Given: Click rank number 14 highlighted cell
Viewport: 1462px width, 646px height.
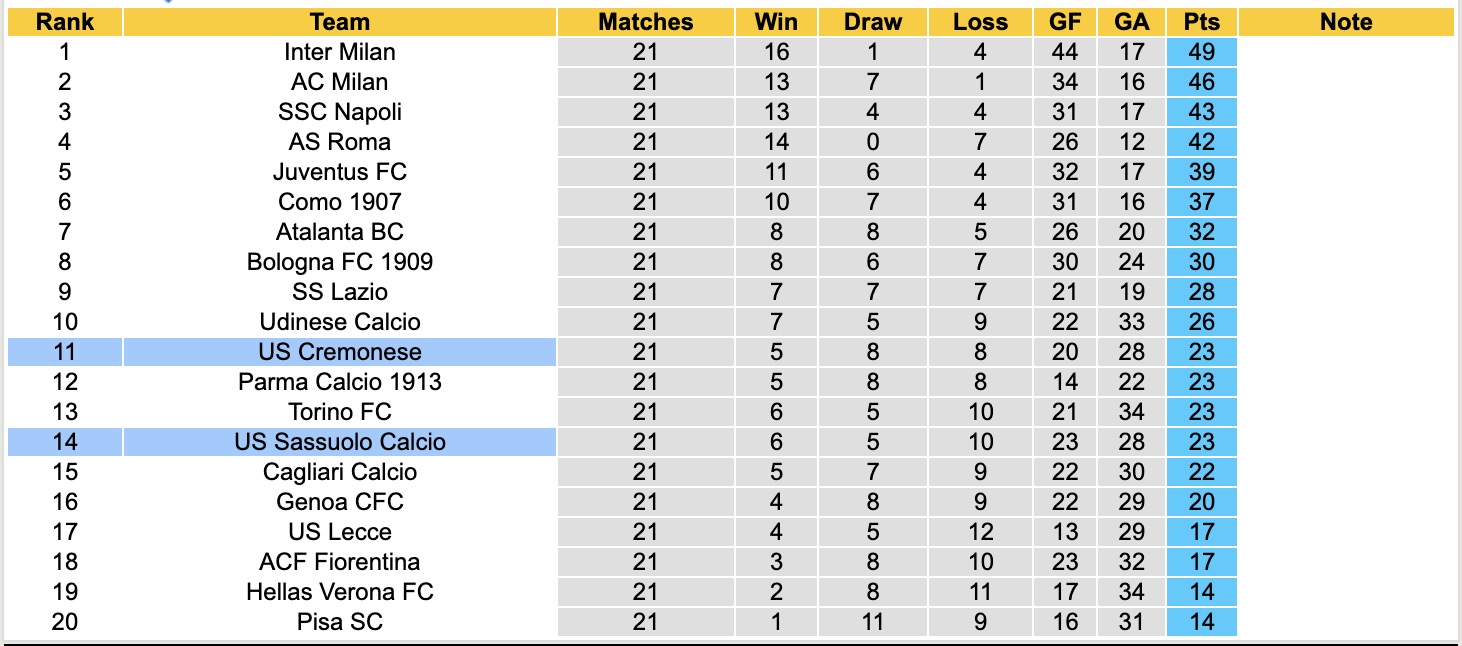Looking at the screenshot, I should tap(64, 442).
